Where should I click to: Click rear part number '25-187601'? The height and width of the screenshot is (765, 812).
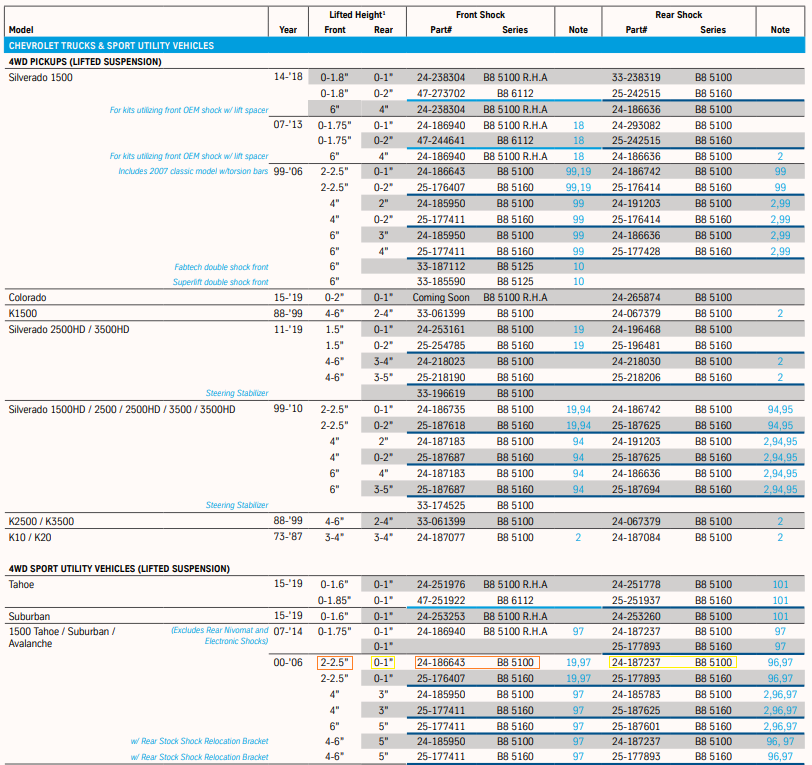pos(636,727)
